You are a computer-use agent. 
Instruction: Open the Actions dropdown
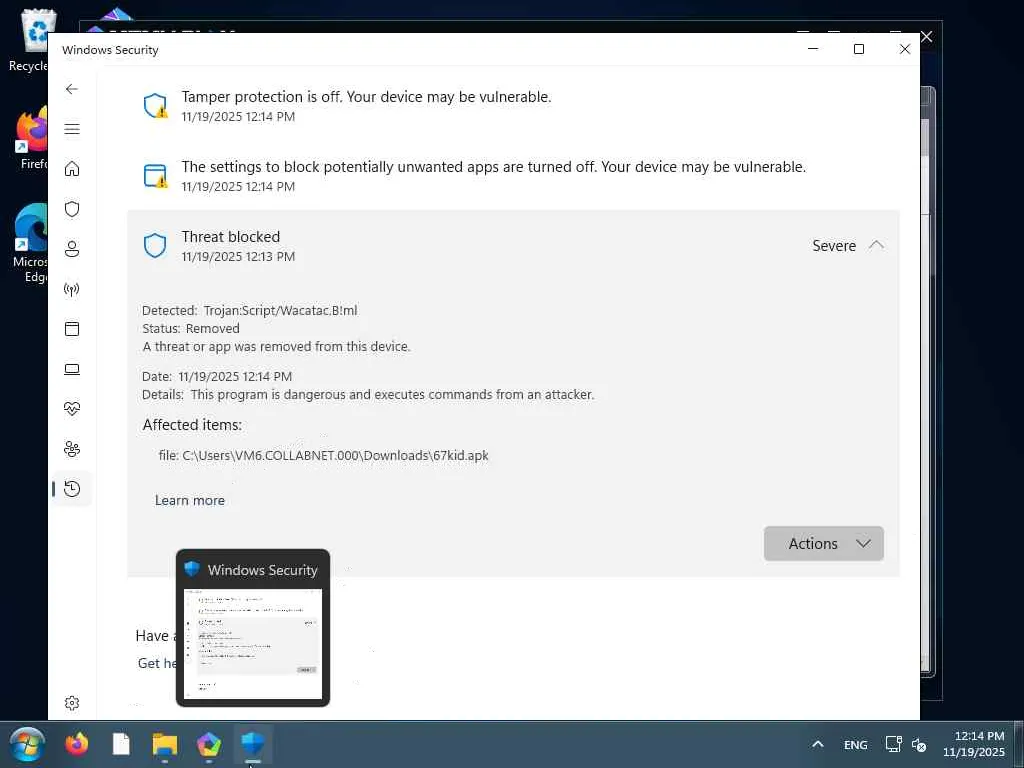pos(824,543)
